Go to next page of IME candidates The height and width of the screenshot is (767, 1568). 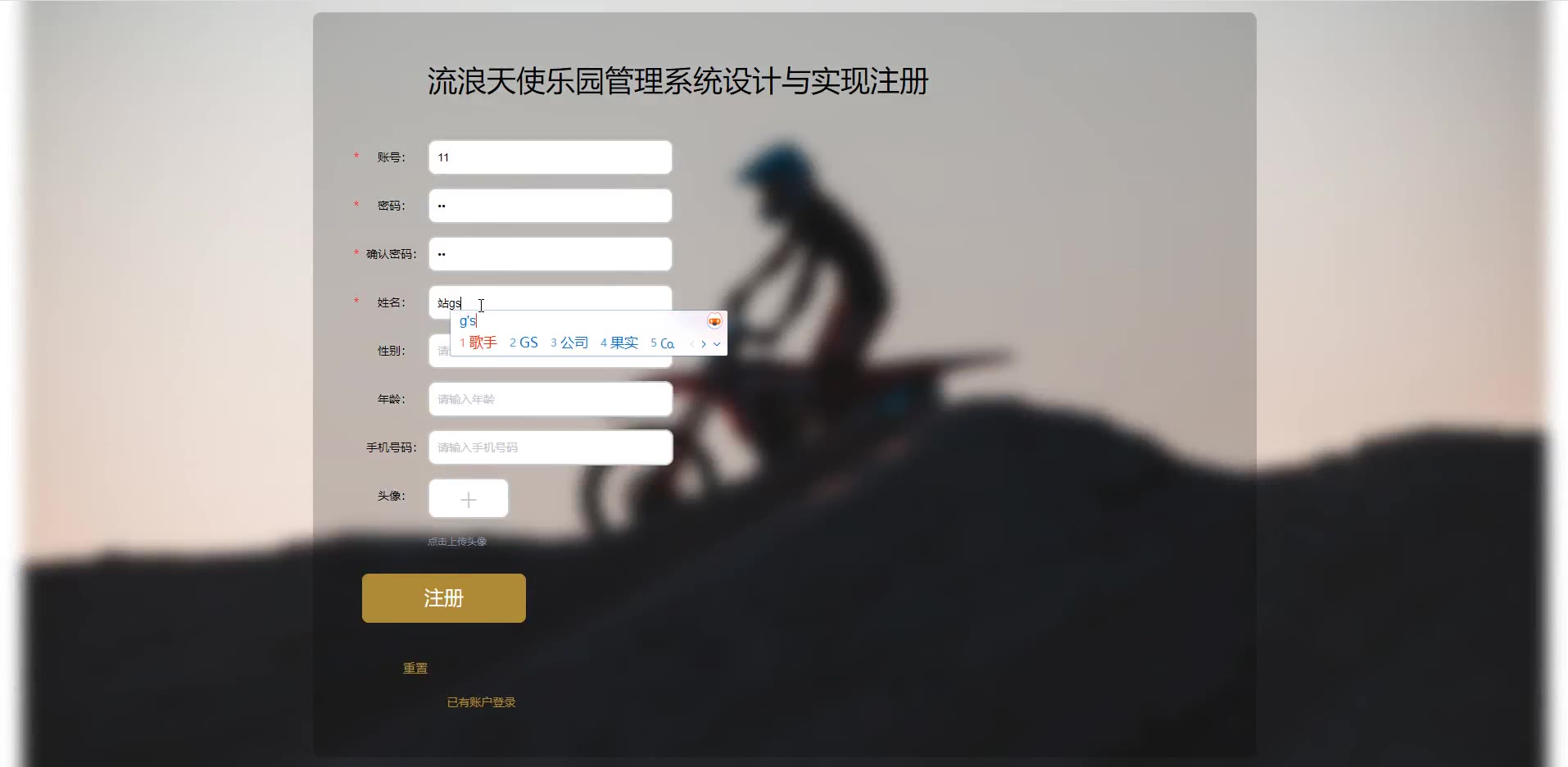(704, 344)
